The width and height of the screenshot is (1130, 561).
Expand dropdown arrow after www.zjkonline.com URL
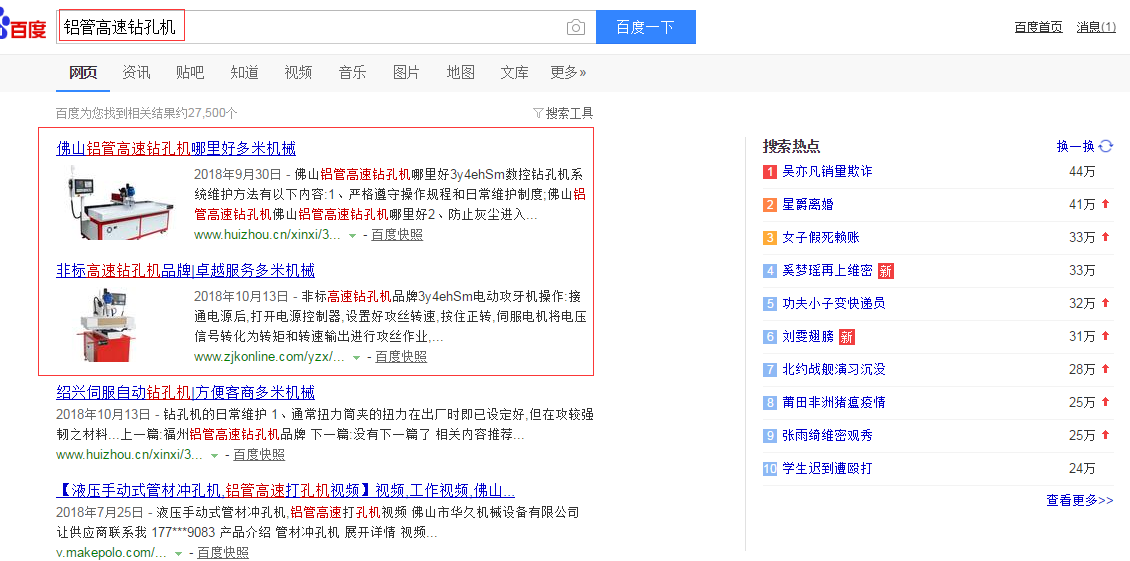(356, 357)
